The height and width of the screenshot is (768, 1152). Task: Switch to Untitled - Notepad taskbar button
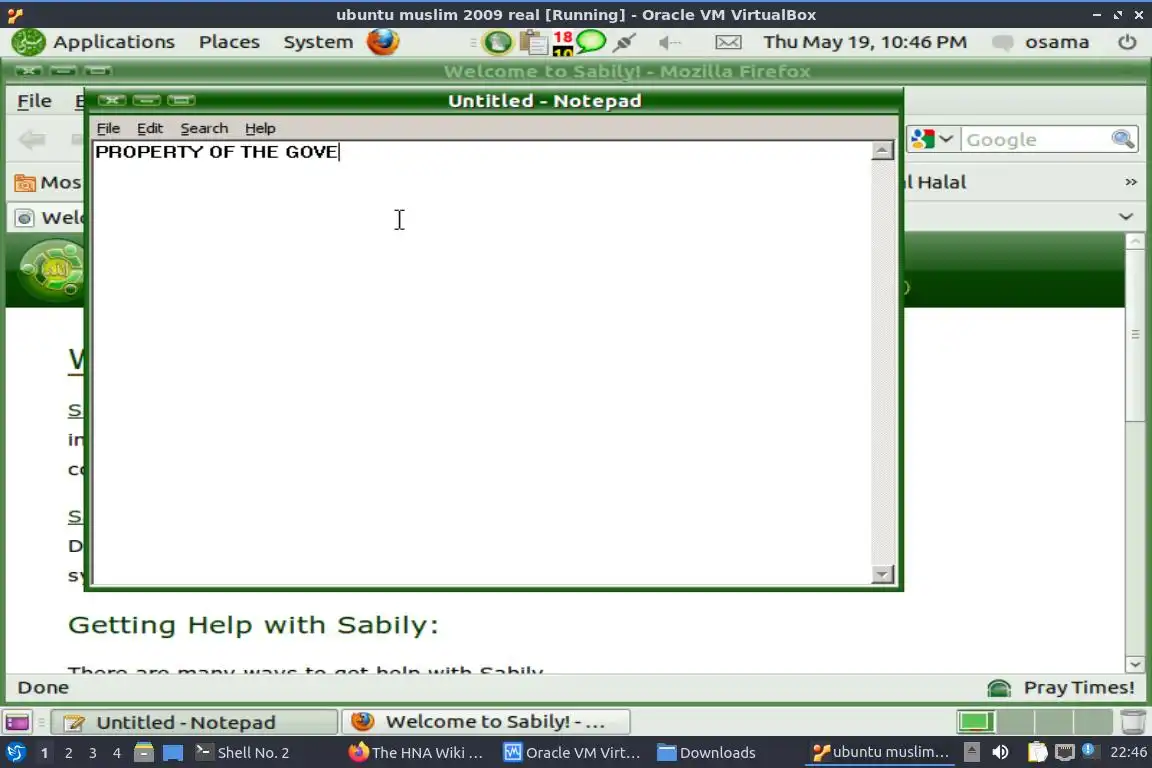click(x=195, y=722)
